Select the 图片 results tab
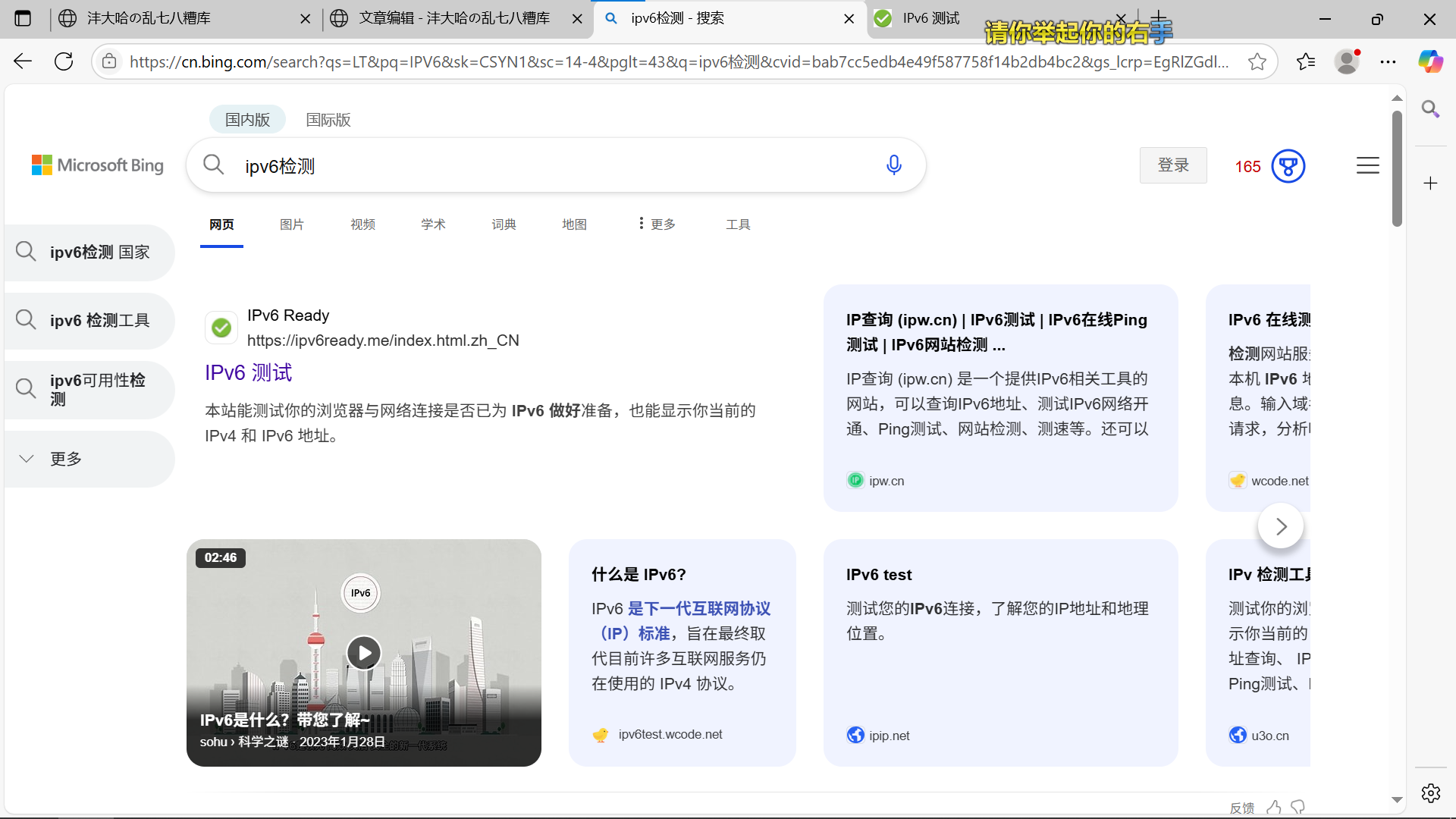This screenshot has height=819, width=1456. pyautogui.click(x=292, y=224)
